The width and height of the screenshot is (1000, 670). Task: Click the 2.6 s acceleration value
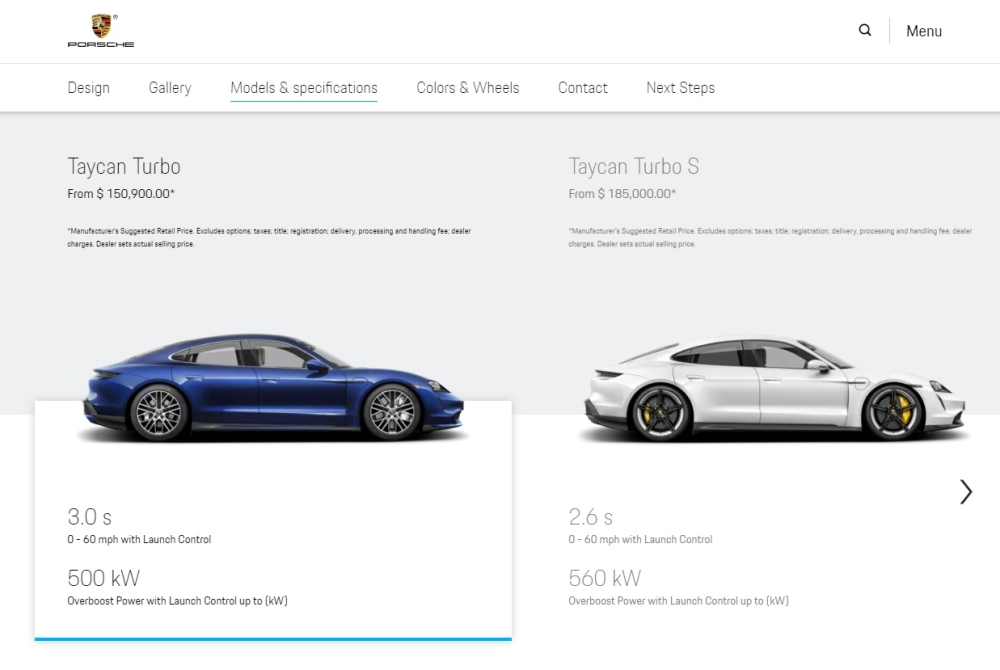tap(591, 516)
